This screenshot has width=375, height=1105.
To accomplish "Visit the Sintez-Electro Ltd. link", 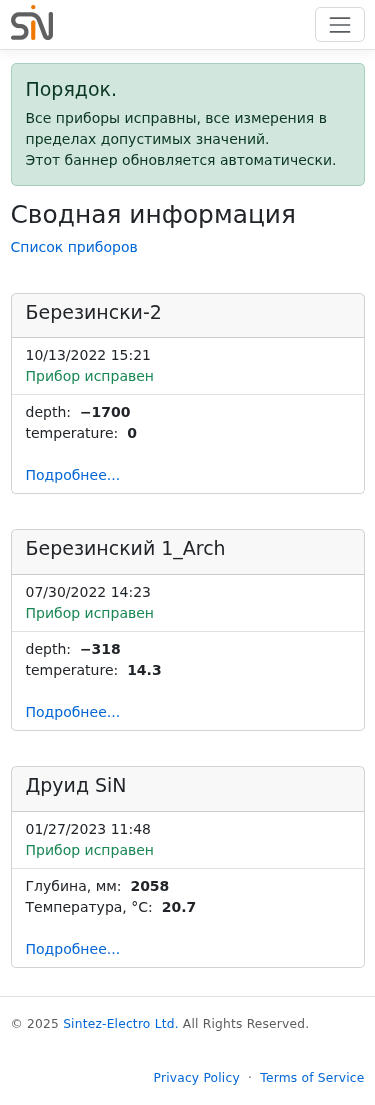I will 121,1024.
